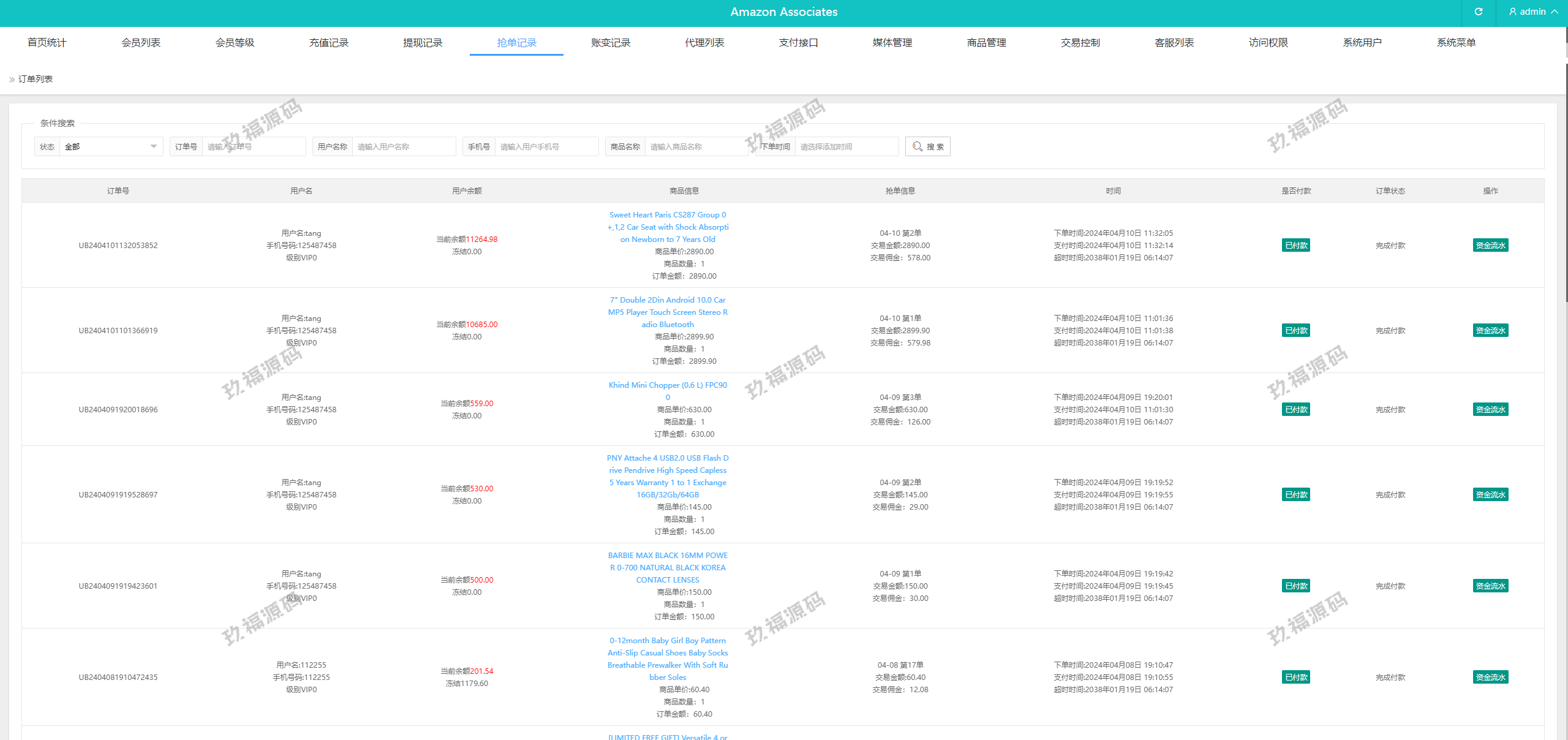This screenshot has width=1568, height=740.
Task: Click 资金流水 button for order UB2404101132053852
Action: [1490, 246]
